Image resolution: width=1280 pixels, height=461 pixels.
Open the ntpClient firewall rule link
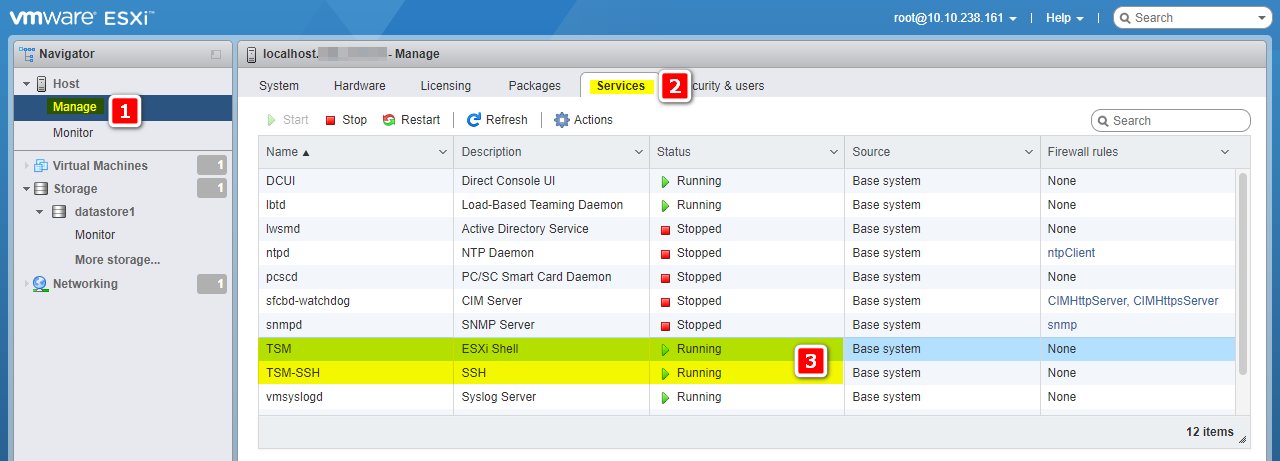pyautogui.click(x=1071, y=253)
